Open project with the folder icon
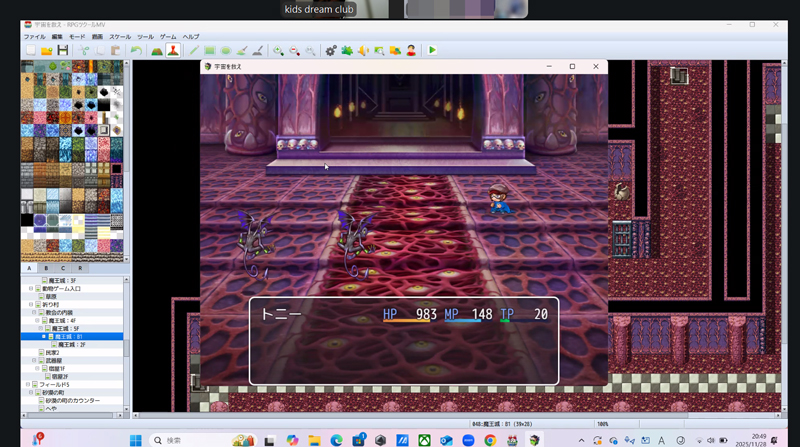The width and height of the screenshot is (800, 447). point(46,50)
